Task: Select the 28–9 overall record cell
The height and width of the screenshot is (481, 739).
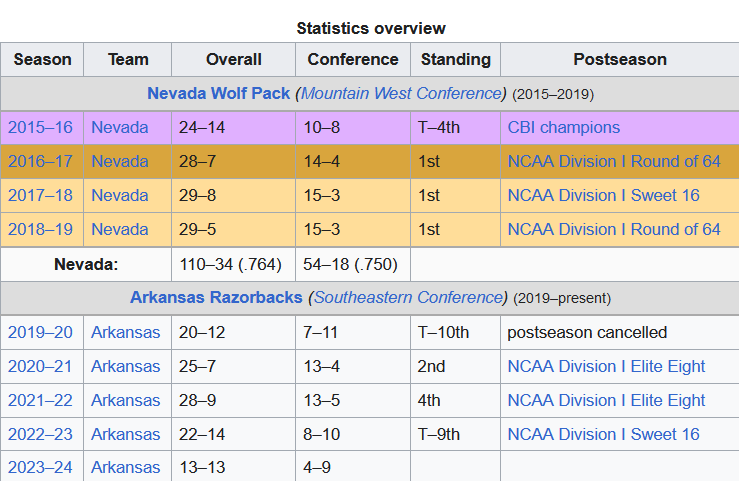Action: (x=233, y=400)
